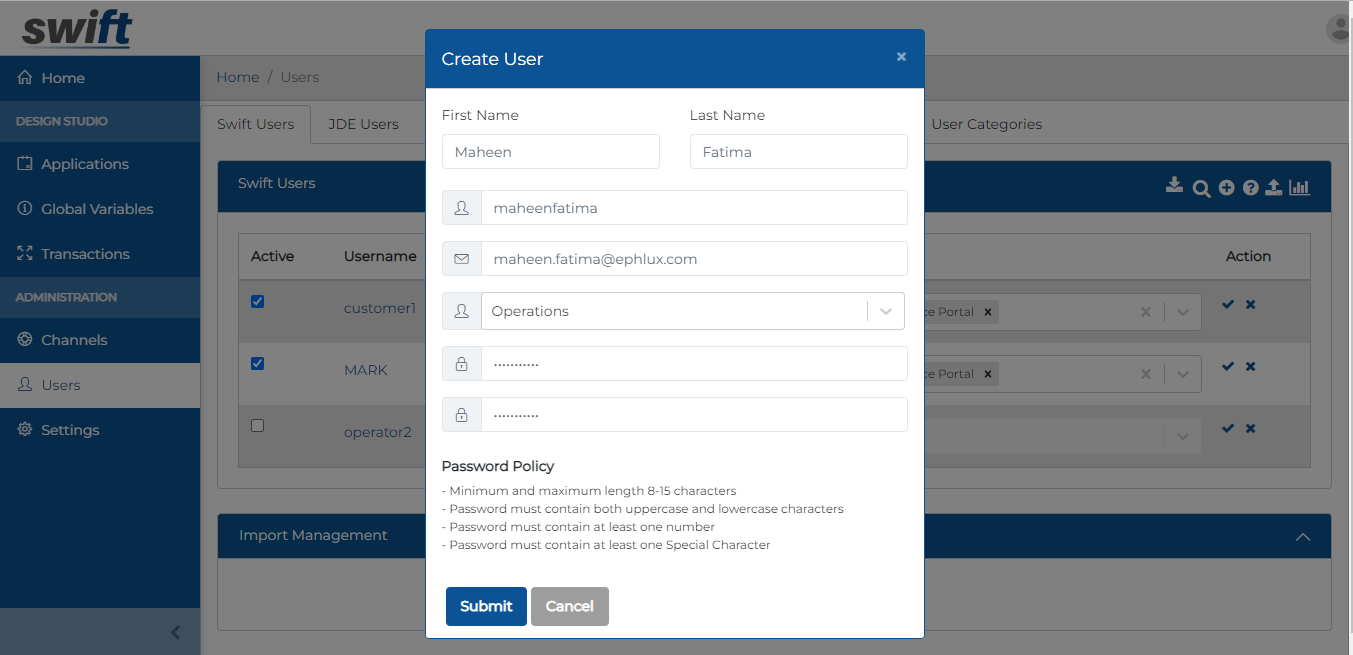This screenshot has height=655, width=1353.
Task: Disable the Active checkbox for MARK
Action: pos(257,363)
